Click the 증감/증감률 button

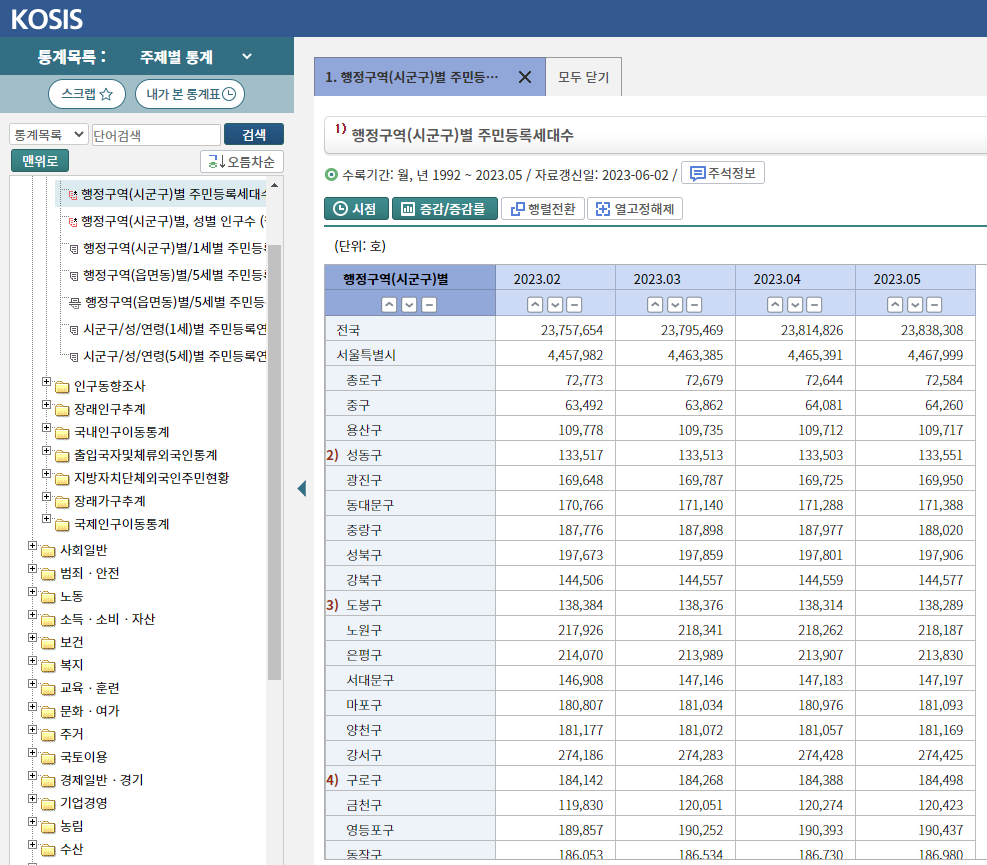(444, 209)
